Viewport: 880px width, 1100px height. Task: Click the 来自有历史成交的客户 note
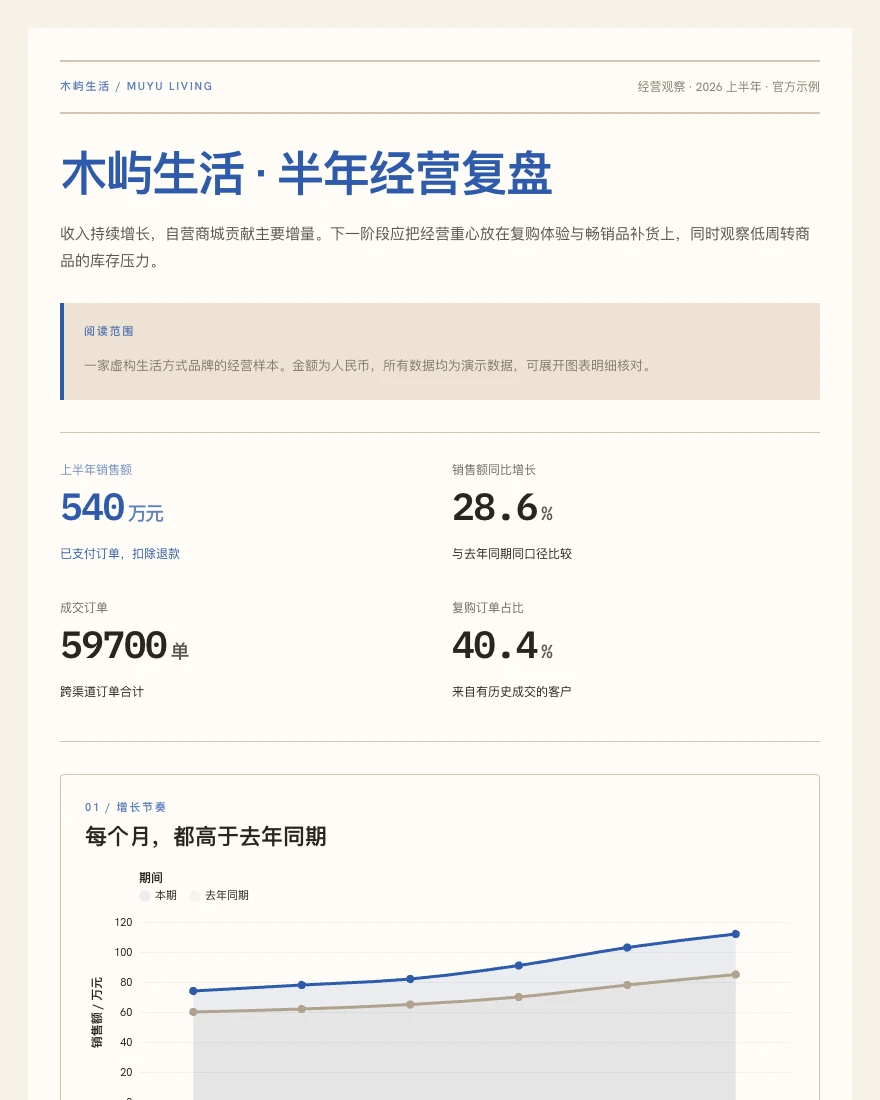512,692
